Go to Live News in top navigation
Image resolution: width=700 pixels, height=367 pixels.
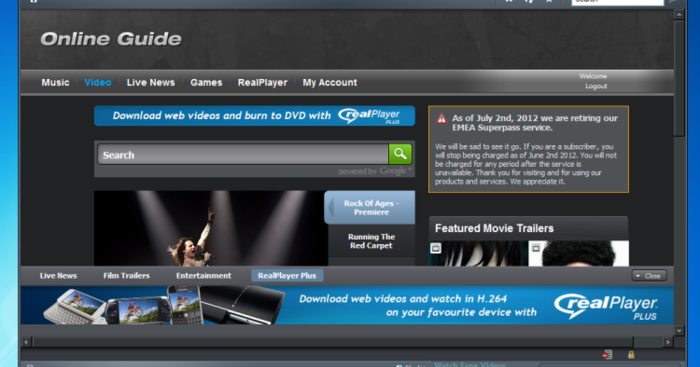[x=150, y=83]
